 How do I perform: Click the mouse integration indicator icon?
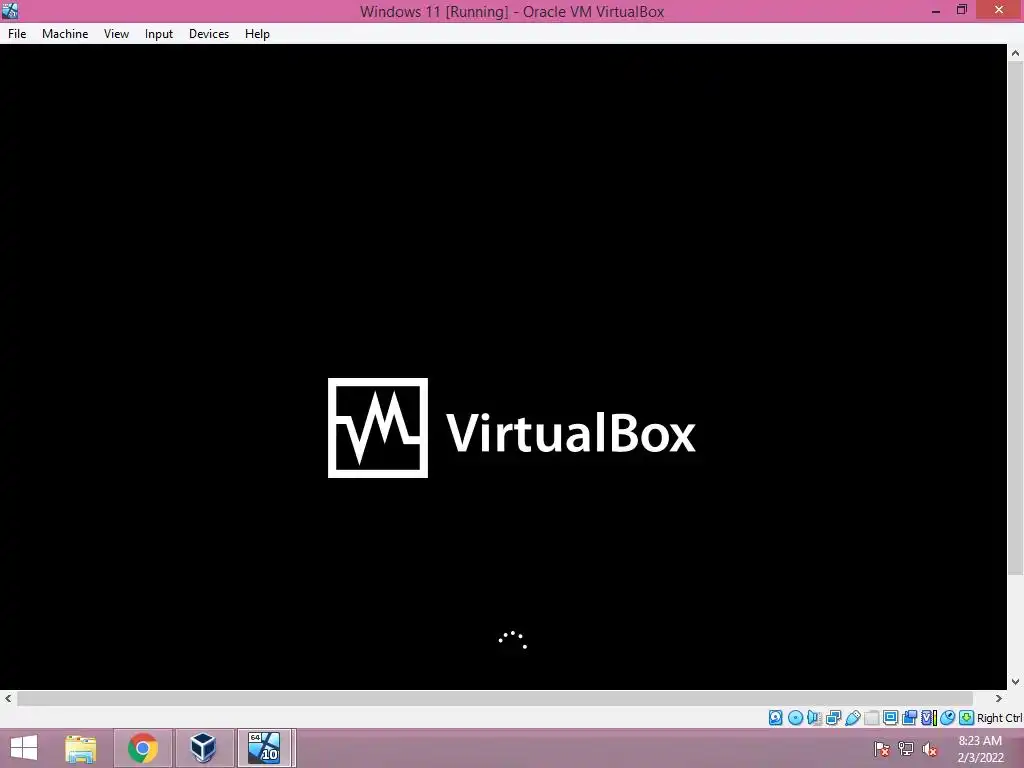tap(948, 718)
